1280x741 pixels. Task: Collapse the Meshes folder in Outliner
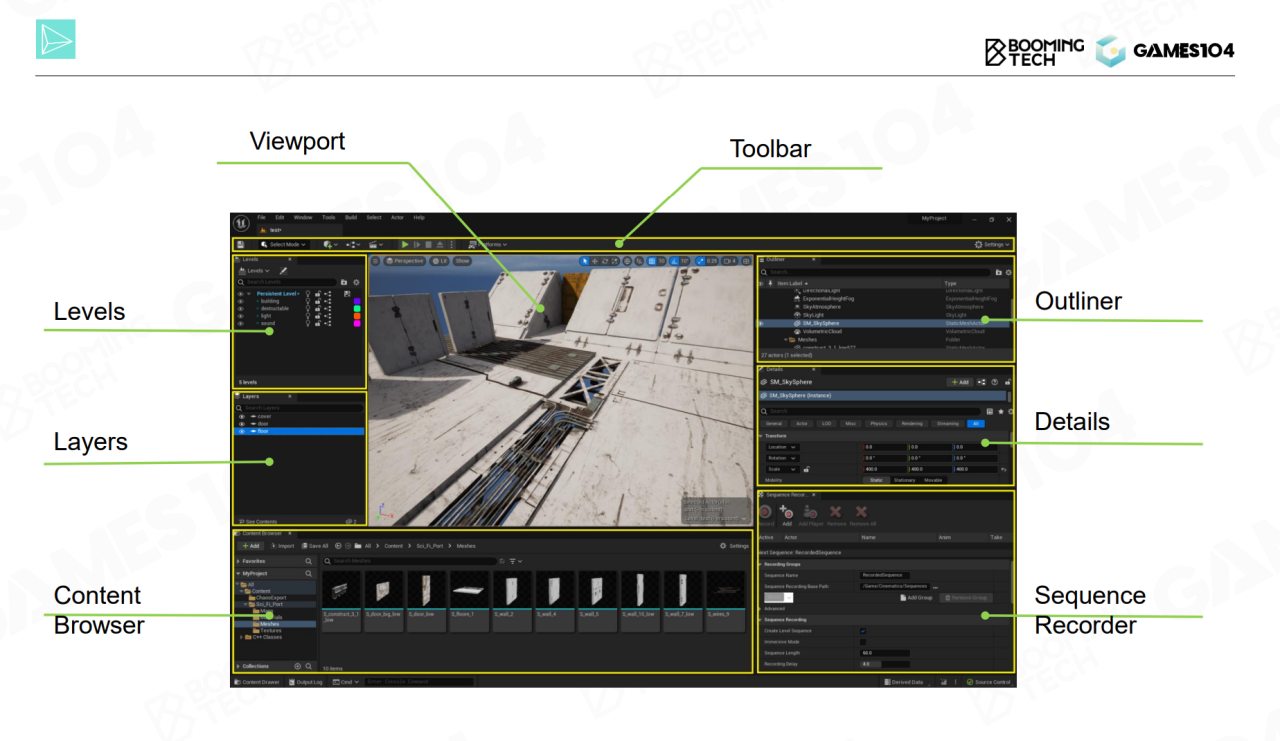coord(787,340)
